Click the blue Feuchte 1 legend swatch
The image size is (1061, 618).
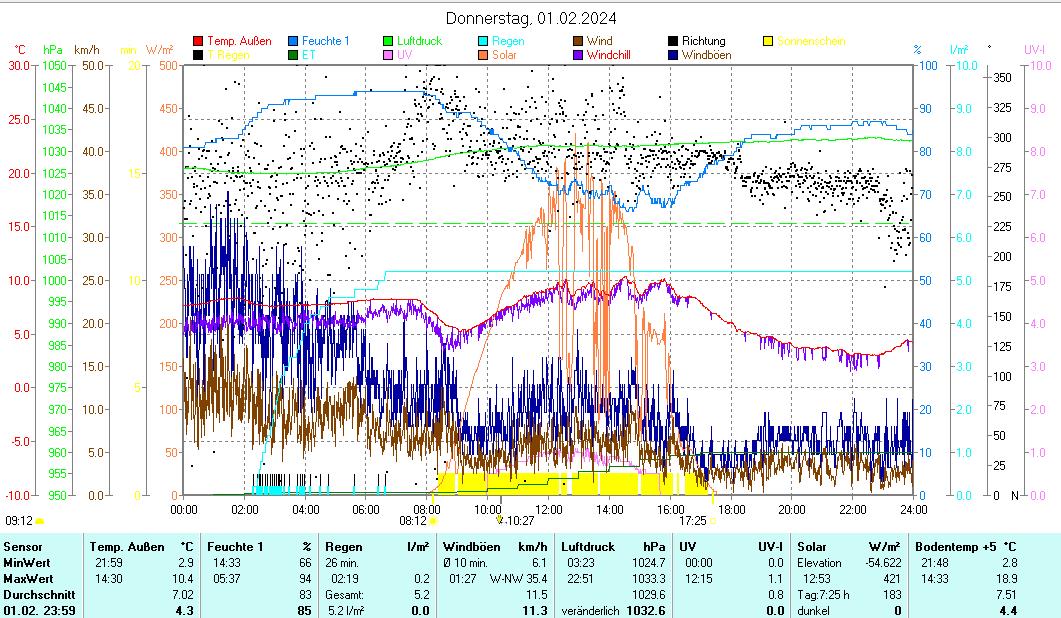(x=293, y=41)
